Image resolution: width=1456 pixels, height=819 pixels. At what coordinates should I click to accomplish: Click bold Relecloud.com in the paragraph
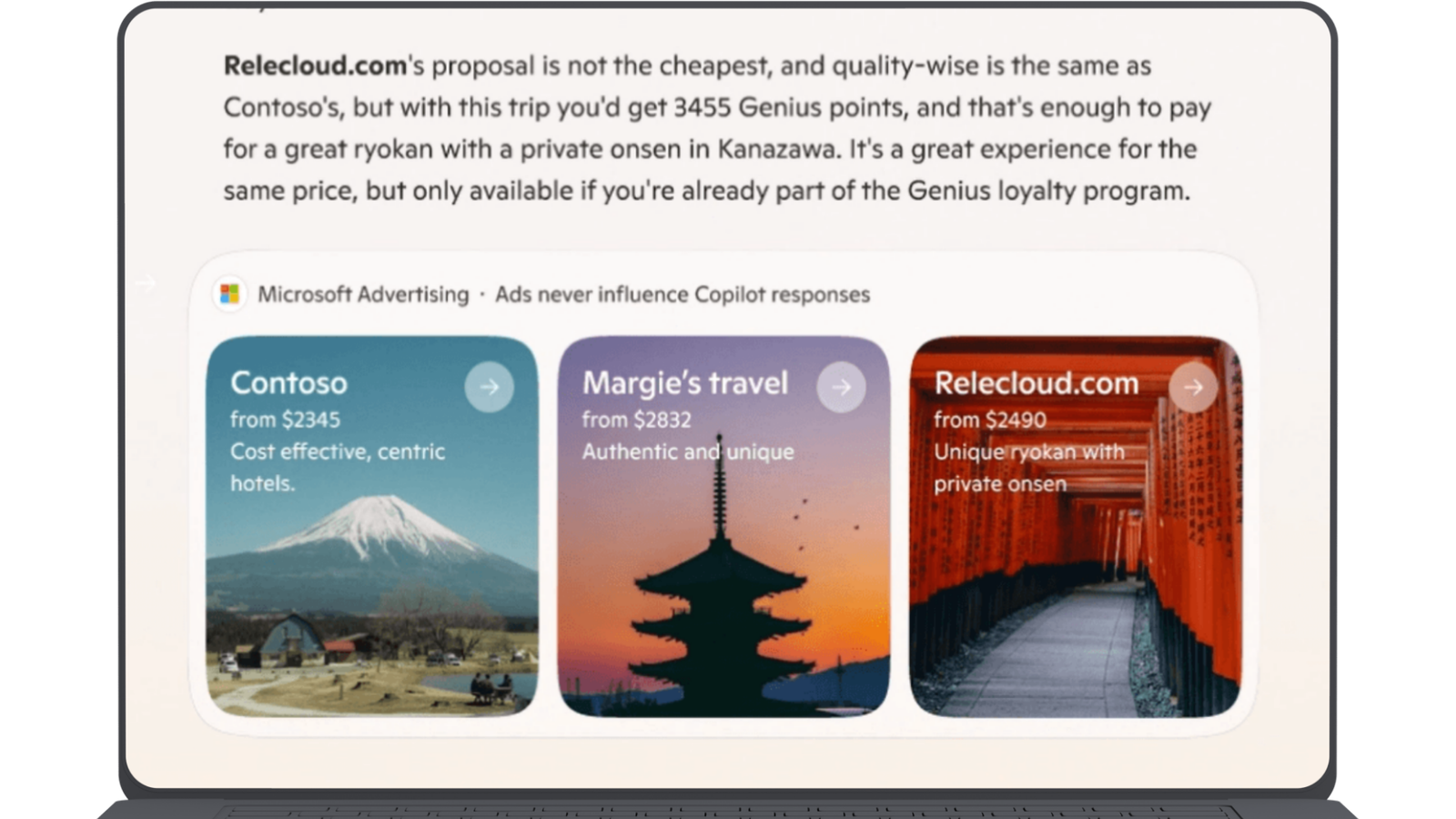click(315, 66)
